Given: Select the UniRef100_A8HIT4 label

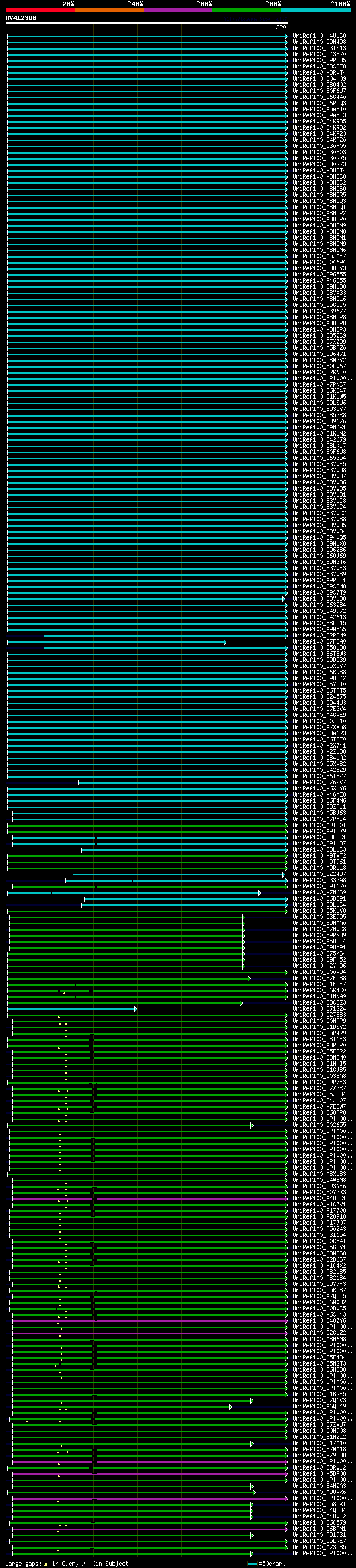Looking at the screenshot, I should coord(319,170).
